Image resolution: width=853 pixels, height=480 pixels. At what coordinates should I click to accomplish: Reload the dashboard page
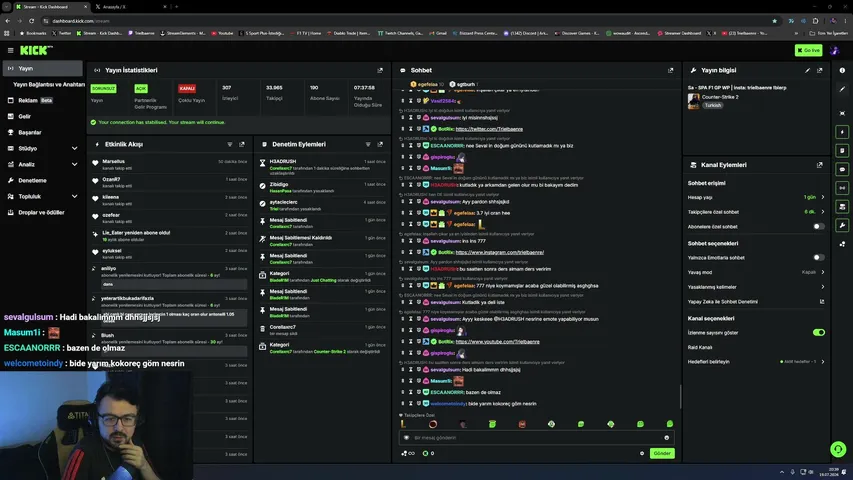pos(32,21)
